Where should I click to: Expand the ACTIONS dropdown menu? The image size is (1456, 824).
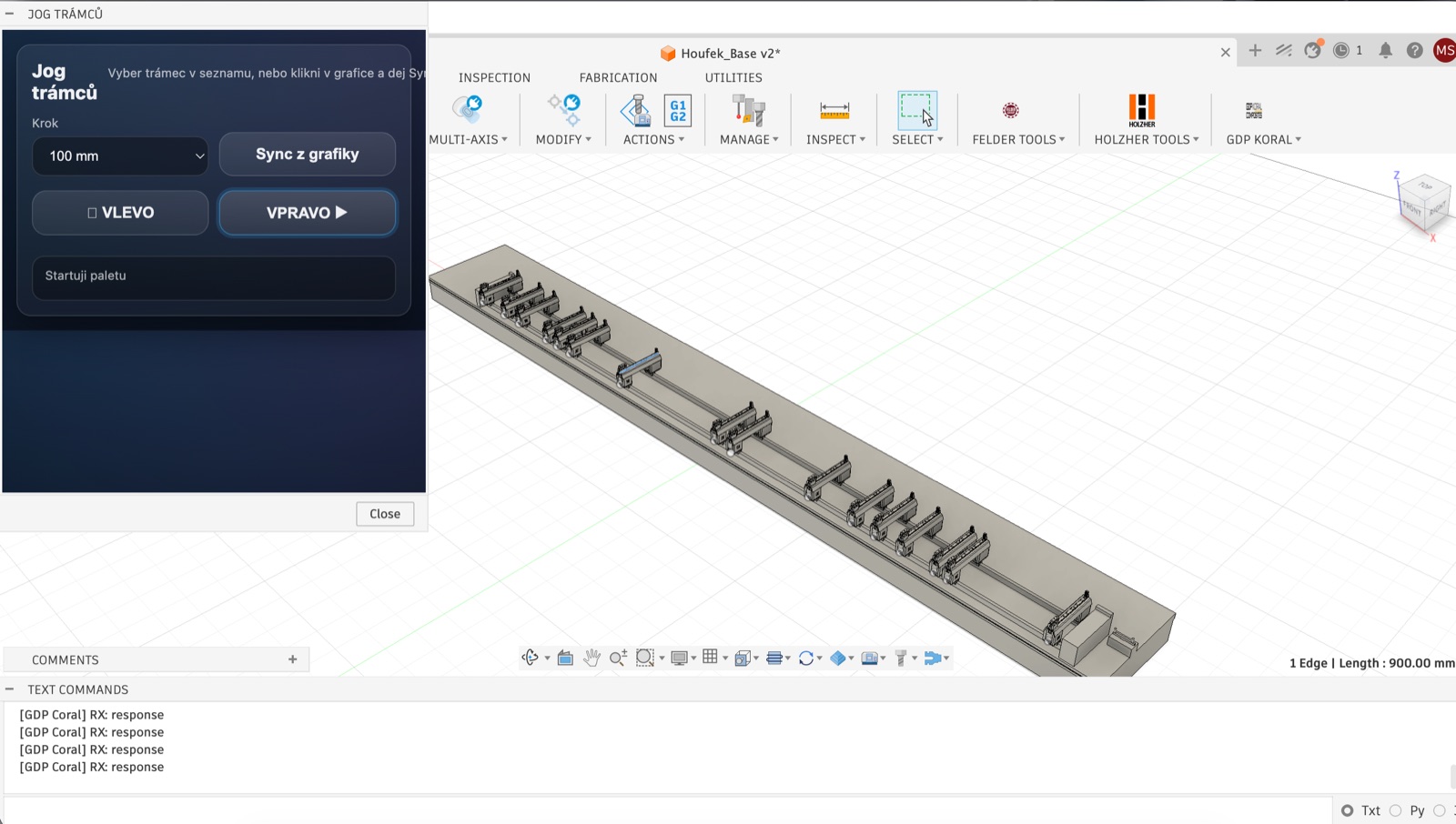[x=653, y=139]
